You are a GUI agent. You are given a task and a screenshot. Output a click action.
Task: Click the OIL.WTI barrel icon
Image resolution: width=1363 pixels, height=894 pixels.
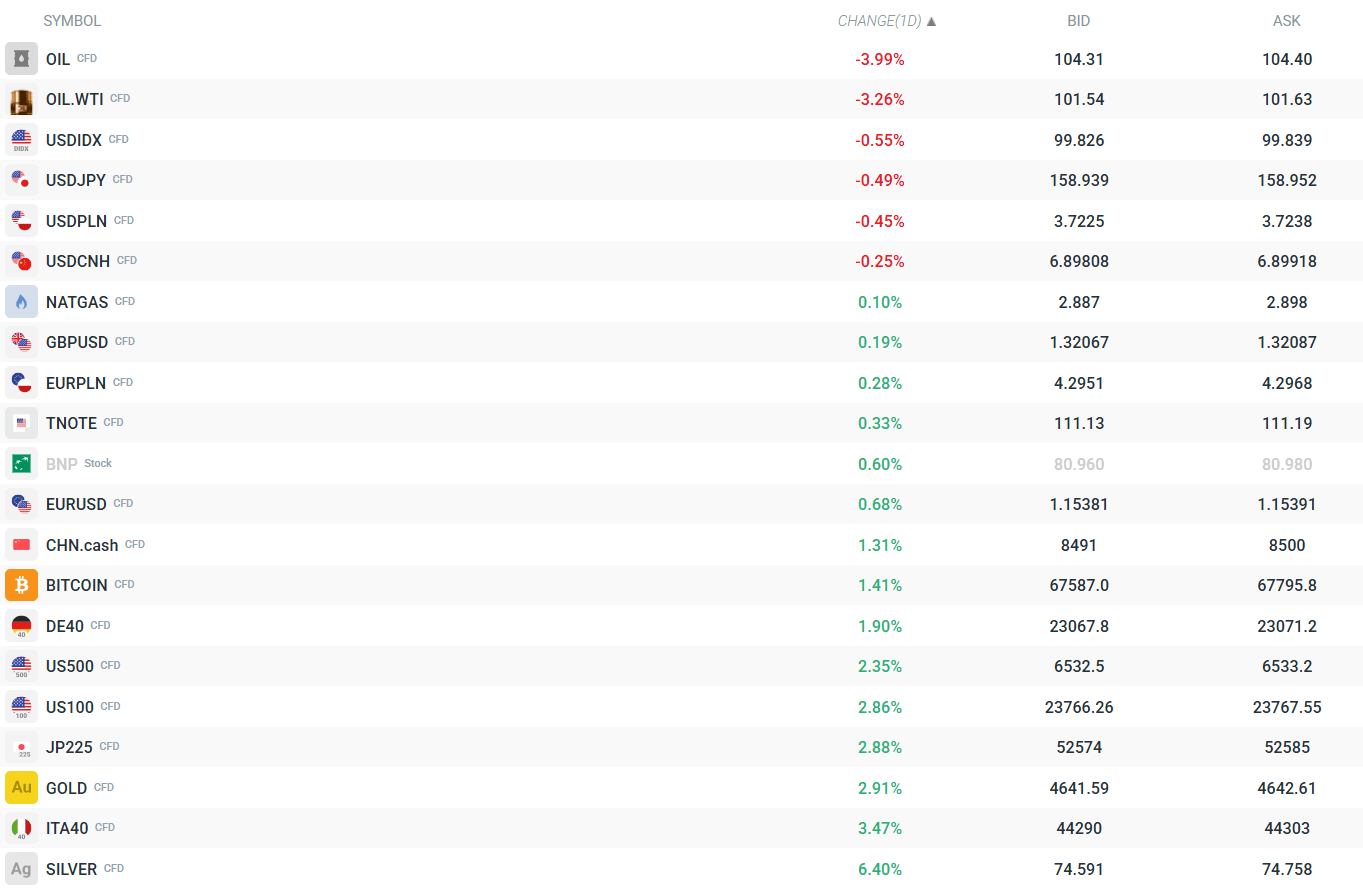(21, 100)
